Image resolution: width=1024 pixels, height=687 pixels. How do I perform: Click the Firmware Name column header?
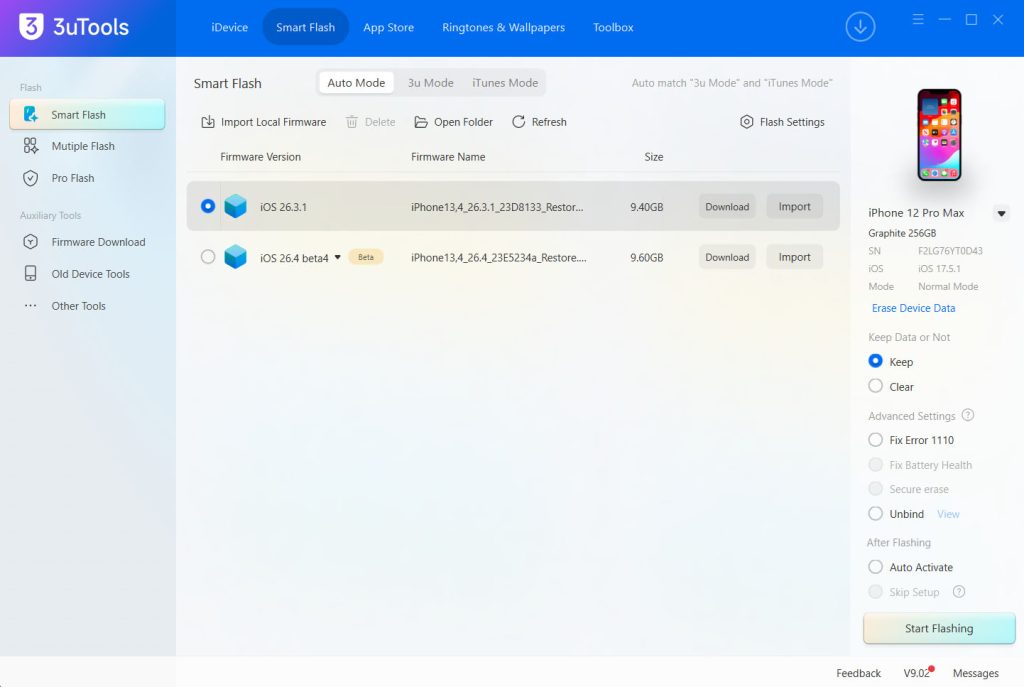448,157
